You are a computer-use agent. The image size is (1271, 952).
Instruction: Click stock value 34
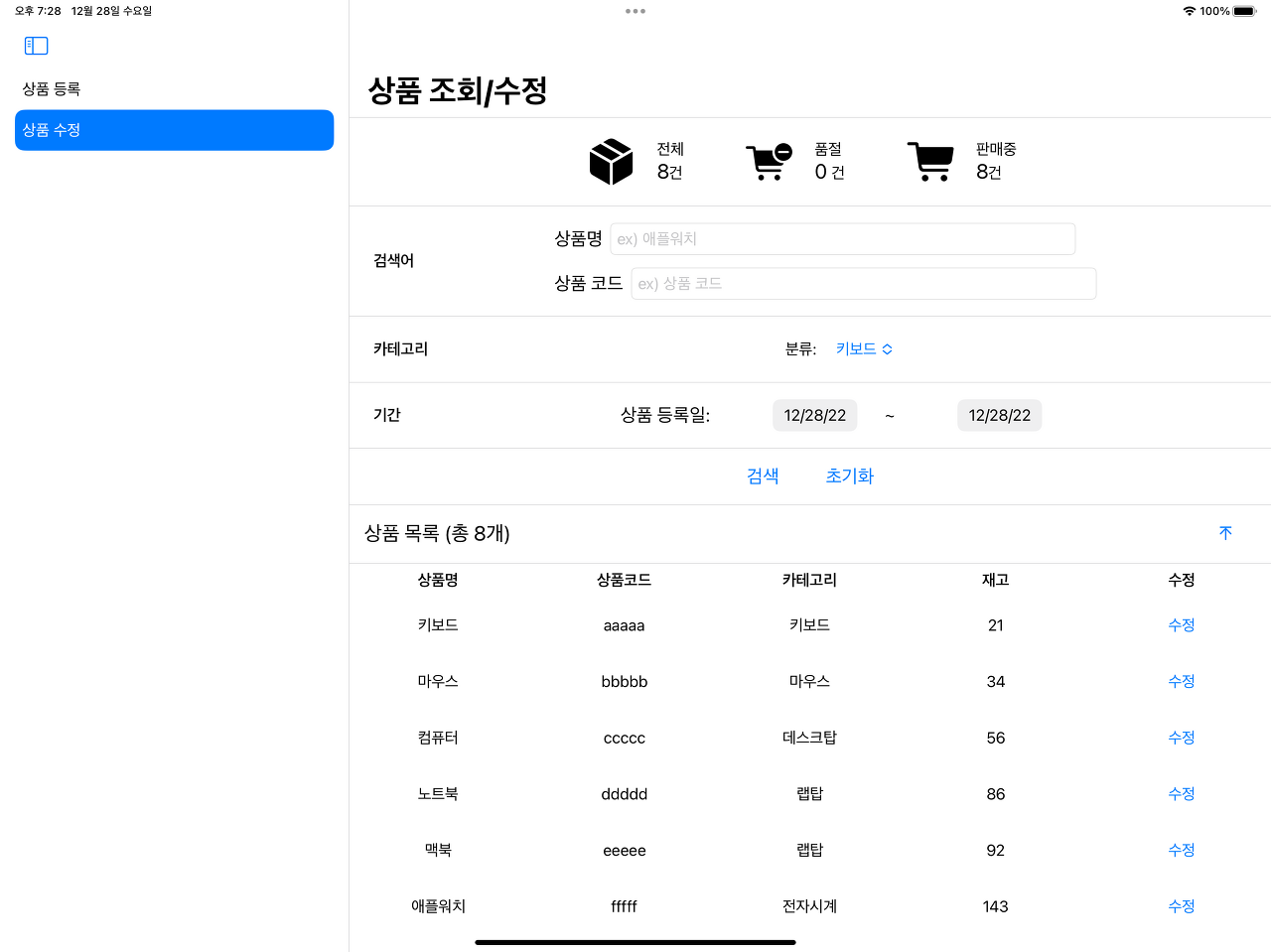pos(995,682)
